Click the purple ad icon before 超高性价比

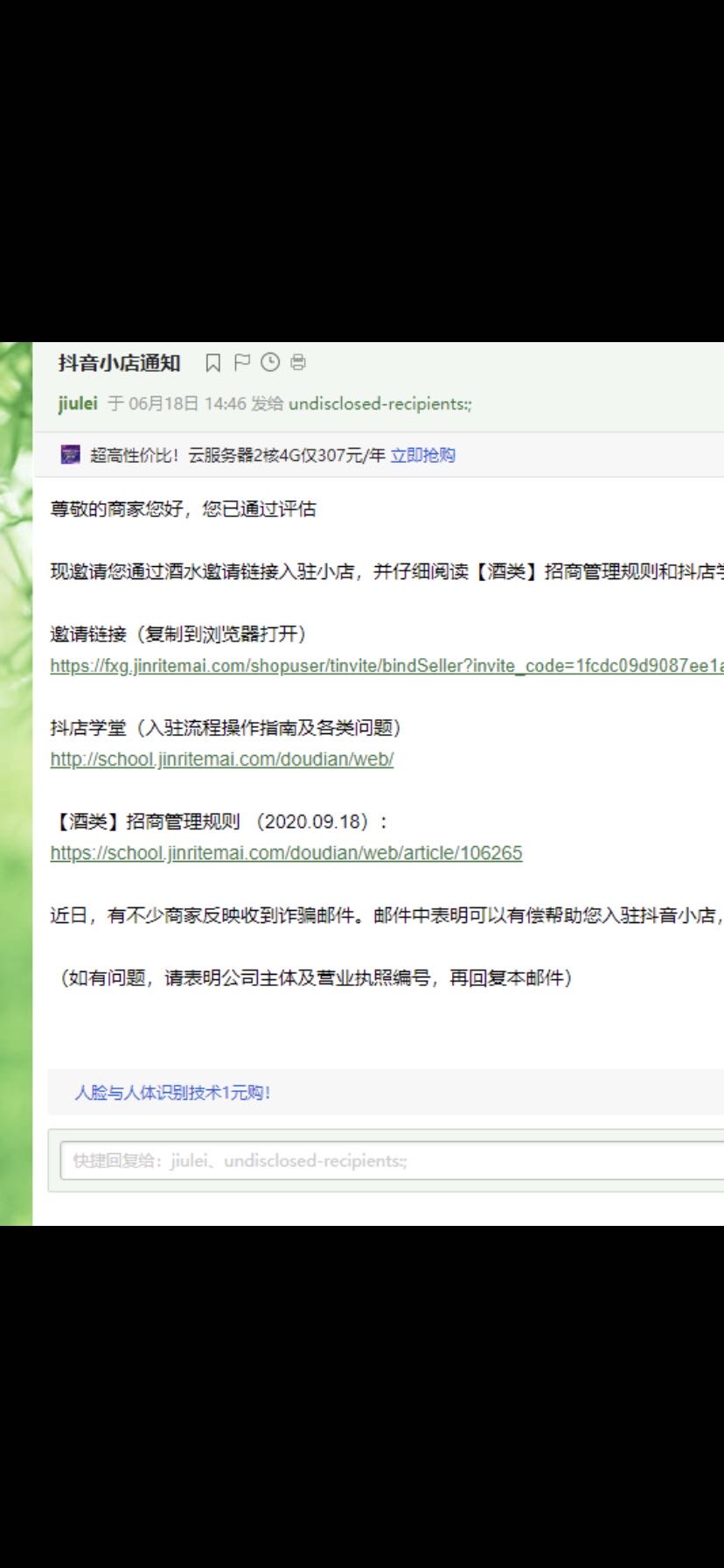coord(70,455)
